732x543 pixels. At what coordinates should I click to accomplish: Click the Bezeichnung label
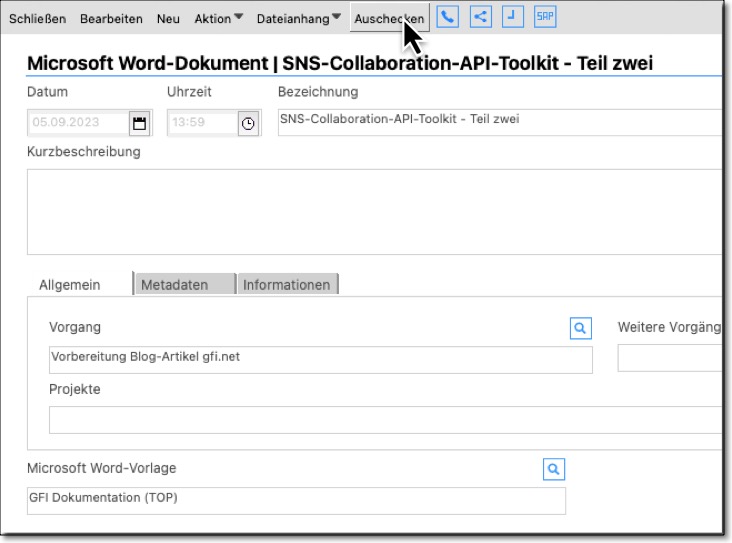[x=318, y=92]
